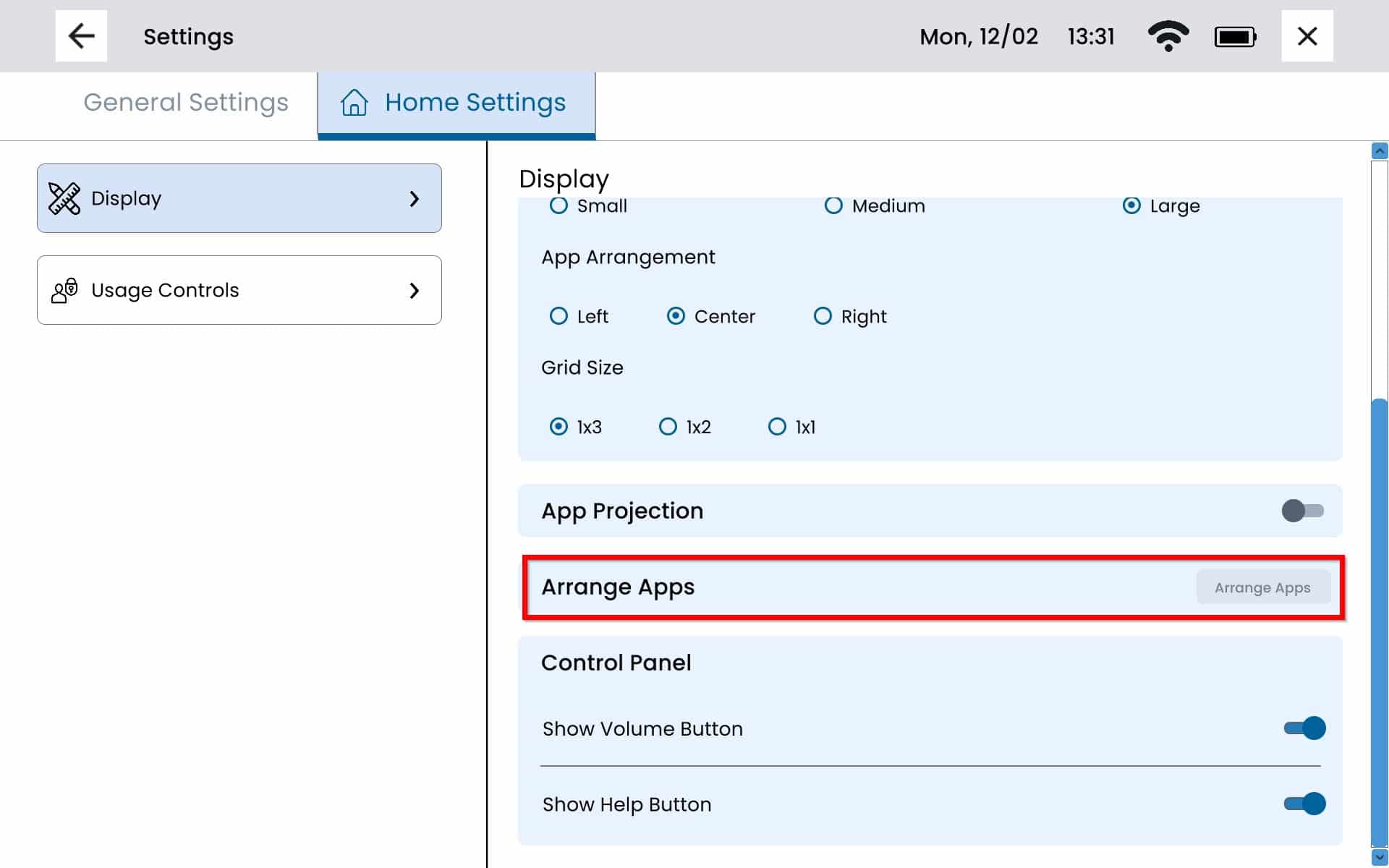The height and width of the screenshot is (868, 1389).
Task: Click the battery status icon
Action: [x=1235, y=37]
